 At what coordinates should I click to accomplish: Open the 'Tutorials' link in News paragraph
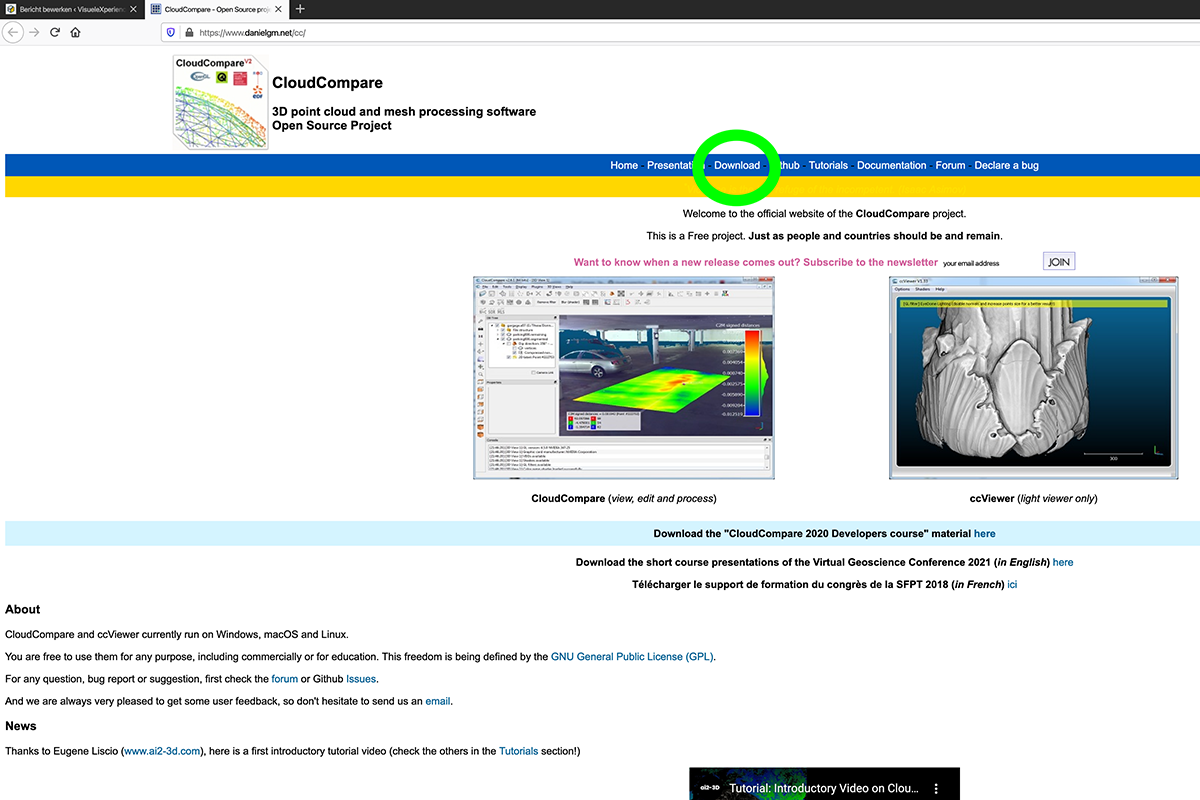click(x=518, y=751)
